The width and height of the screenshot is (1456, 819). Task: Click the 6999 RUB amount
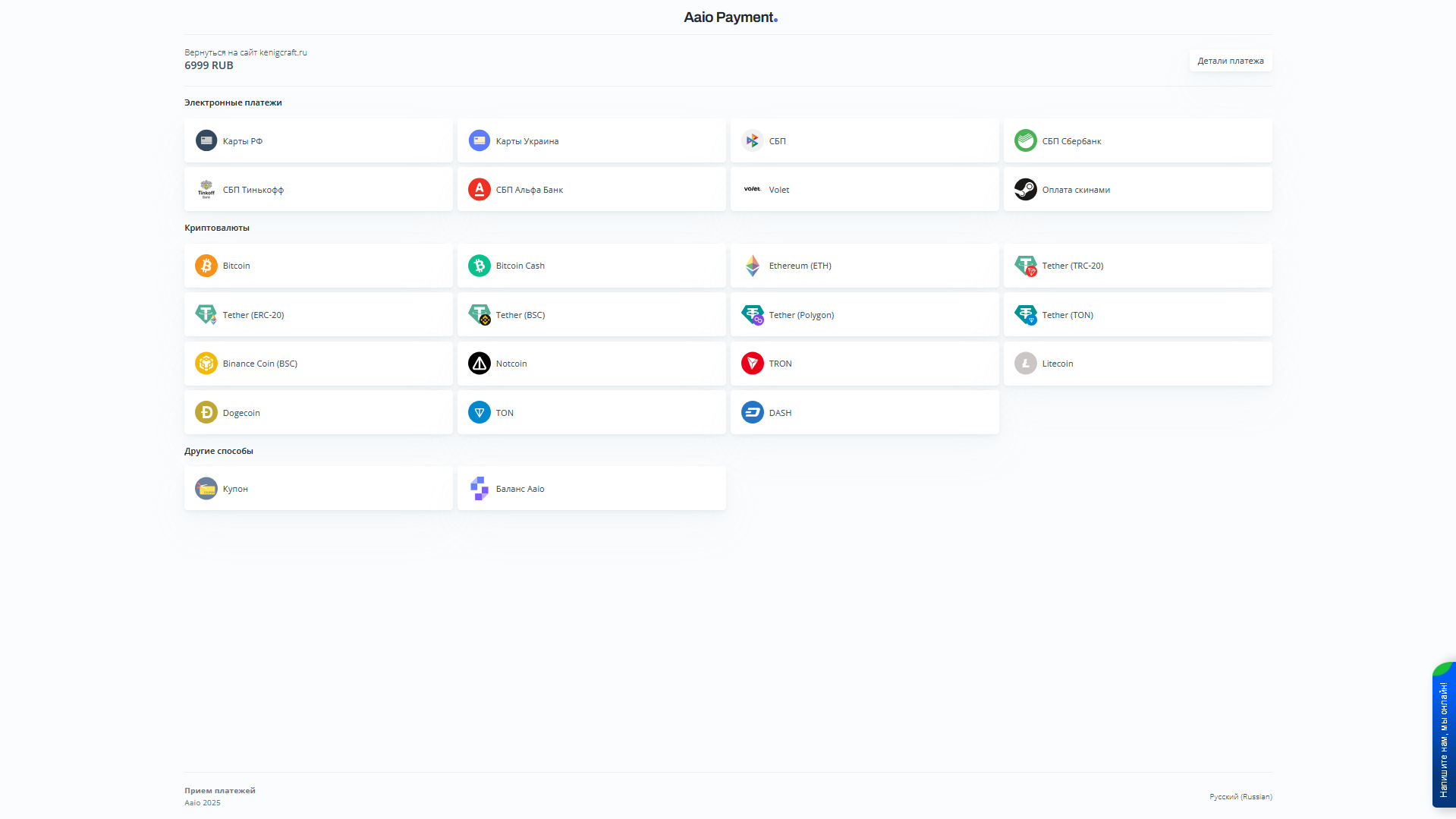[209, 65]
